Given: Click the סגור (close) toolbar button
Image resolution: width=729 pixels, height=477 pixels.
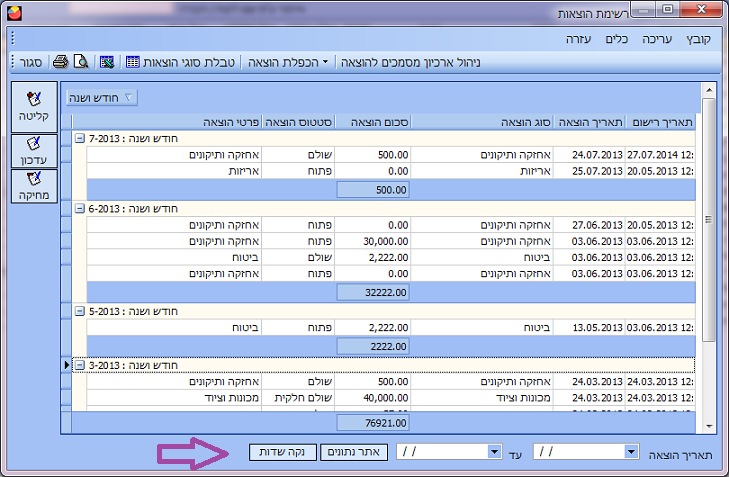Looking at the screenshot, I should (x=32, y=62).
